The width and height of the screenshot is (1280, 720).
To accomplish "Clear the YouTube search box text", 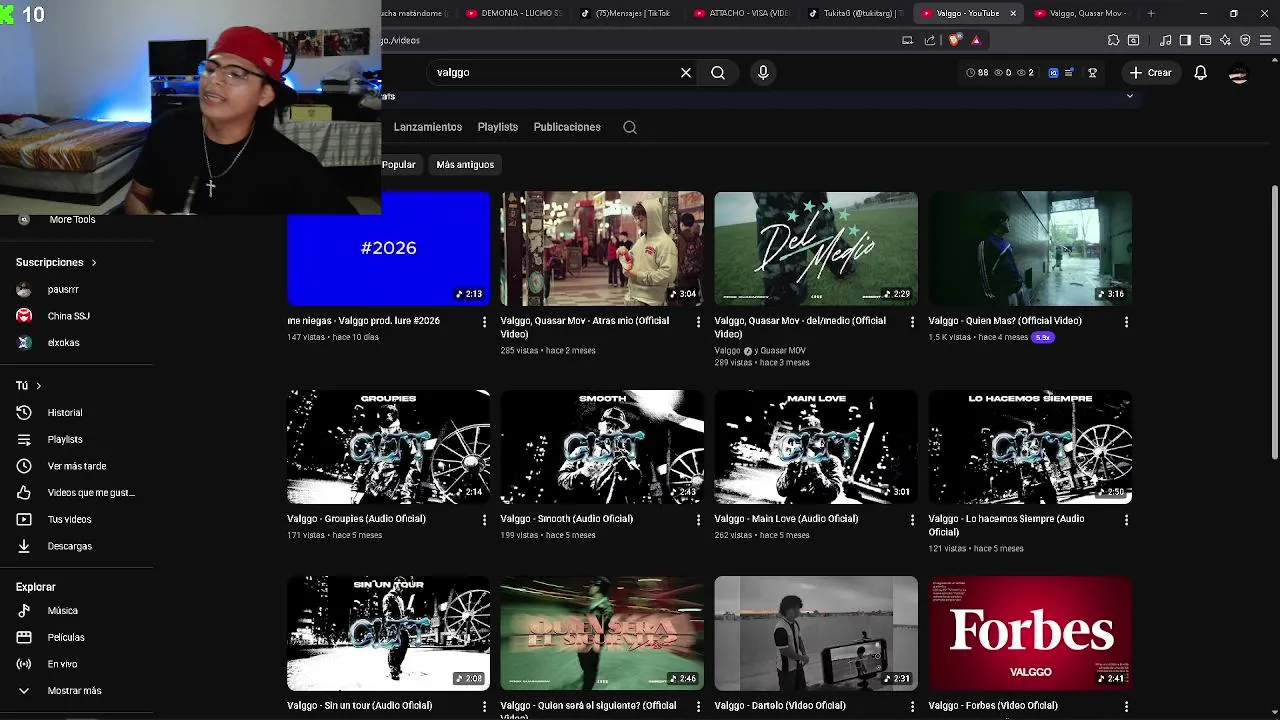I will point(686,73).
